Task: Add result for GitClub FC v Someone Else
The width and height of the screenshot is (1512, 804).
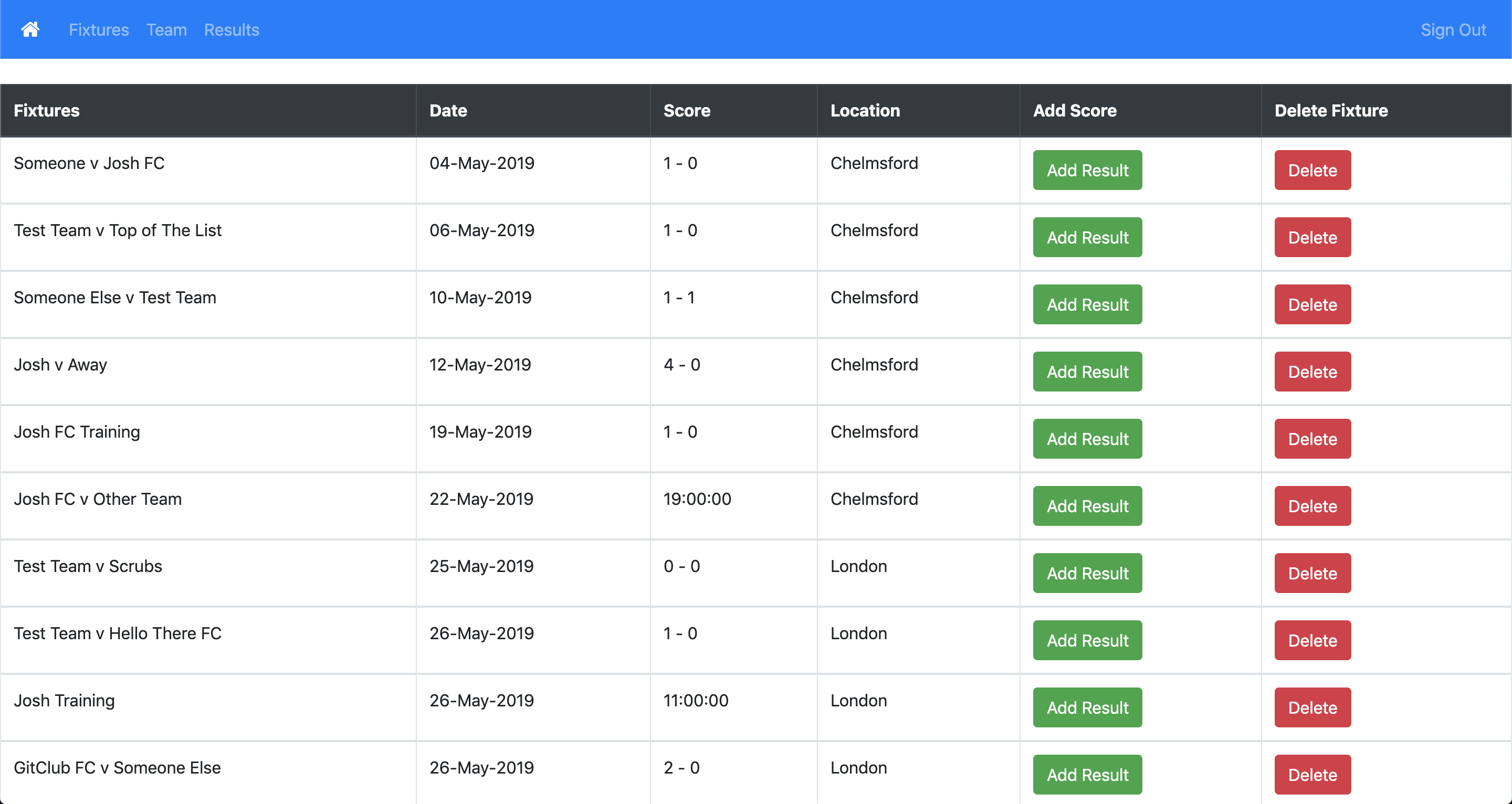Action: (x=1087, y=775)
